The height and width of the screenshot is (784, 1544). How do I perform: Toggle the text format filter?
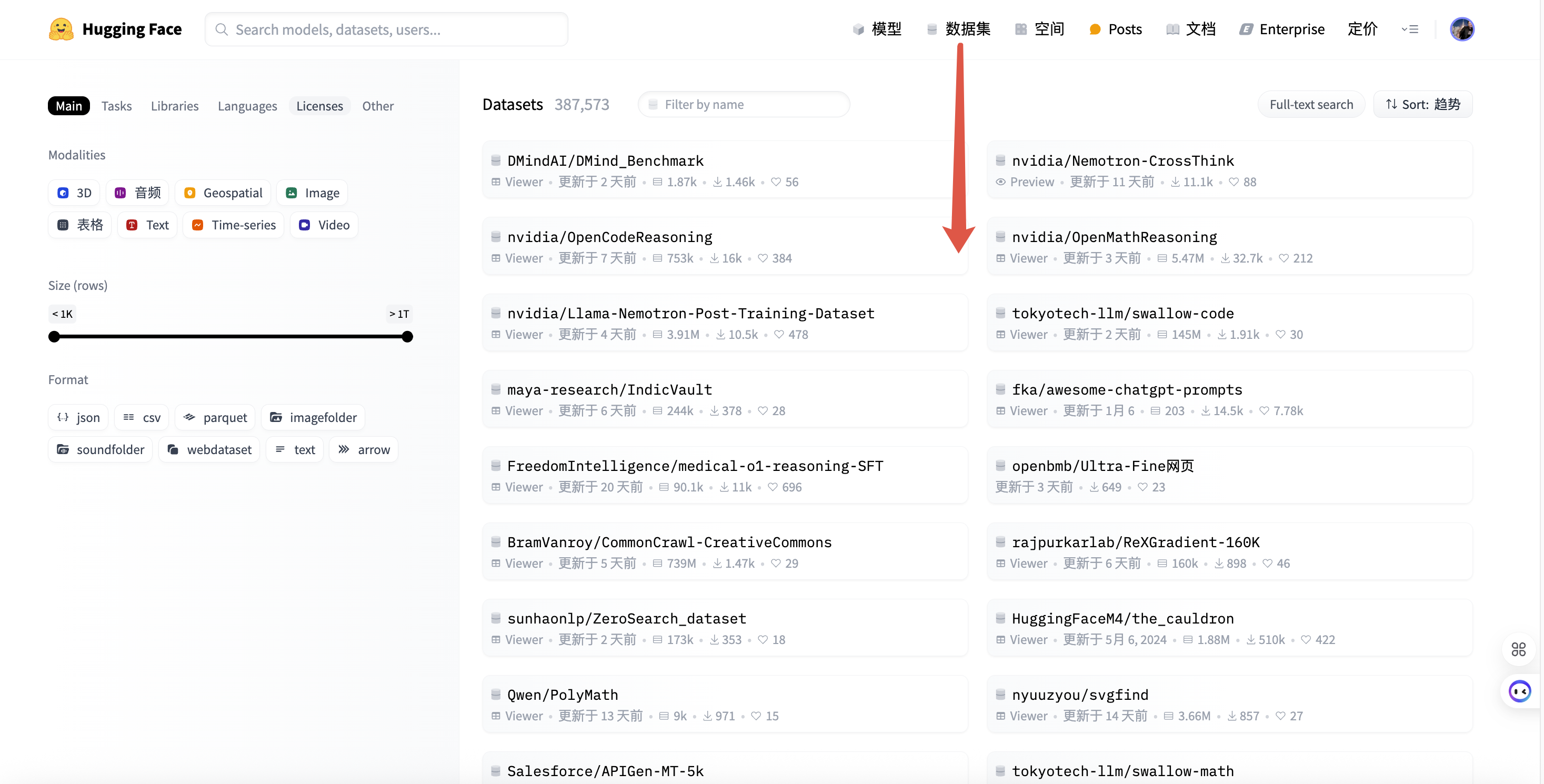click(295, 449)
